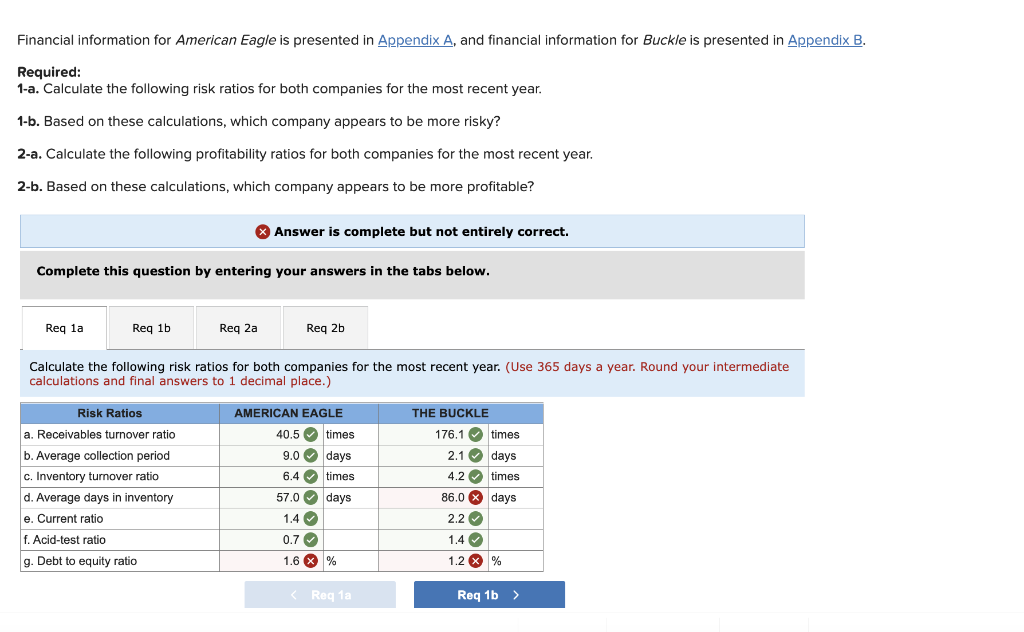
Task: Click 'a. Receivables turnover ratio' row label
Action: tap(99, 435)
